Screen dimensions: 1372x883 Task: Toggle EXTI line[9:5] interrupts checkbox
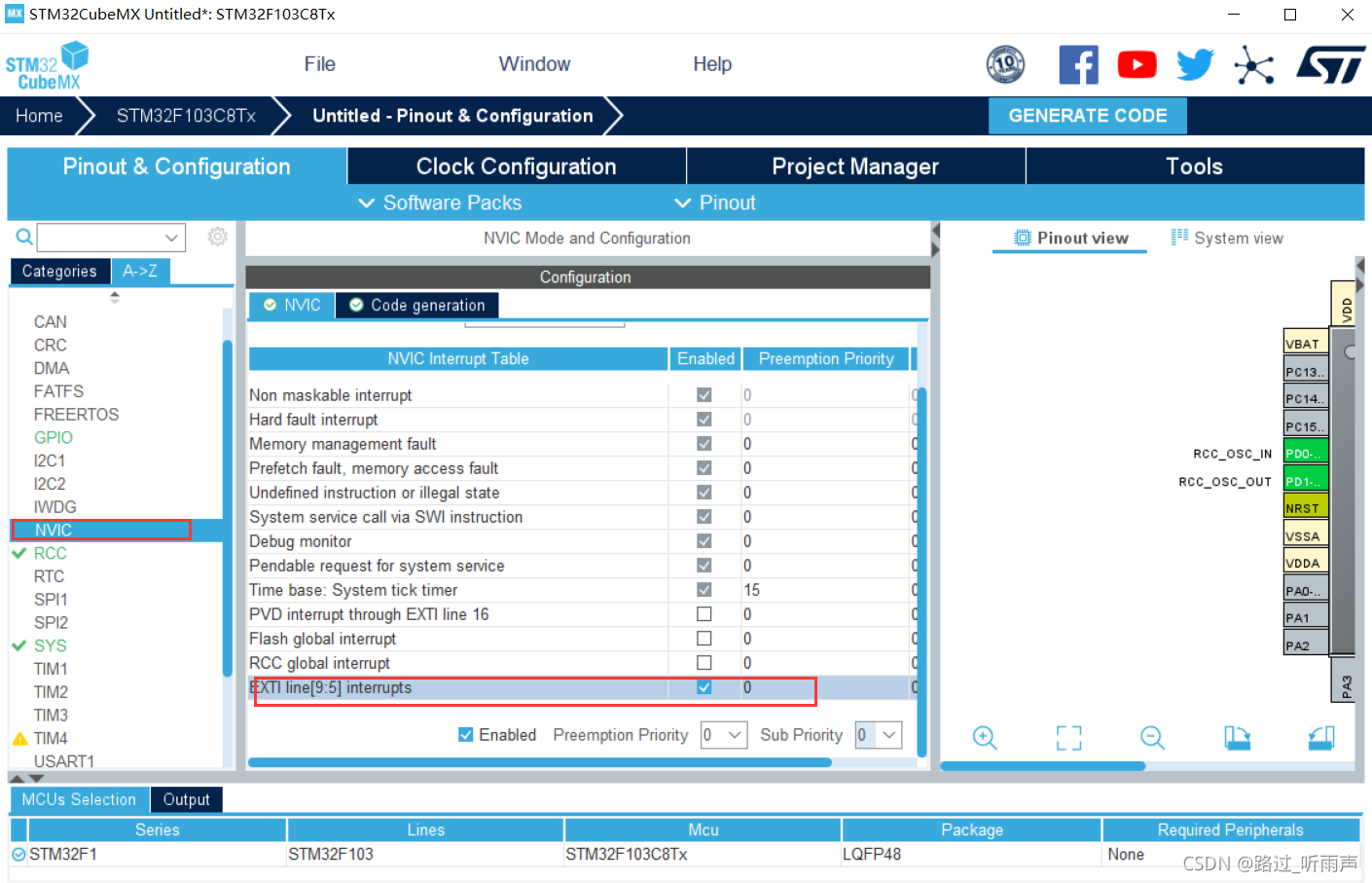pos(704,687)
